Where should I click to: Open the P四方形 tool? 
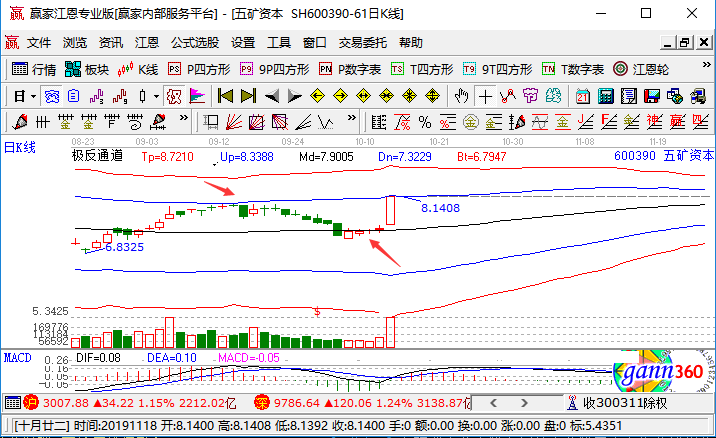(x=199, y=69)
